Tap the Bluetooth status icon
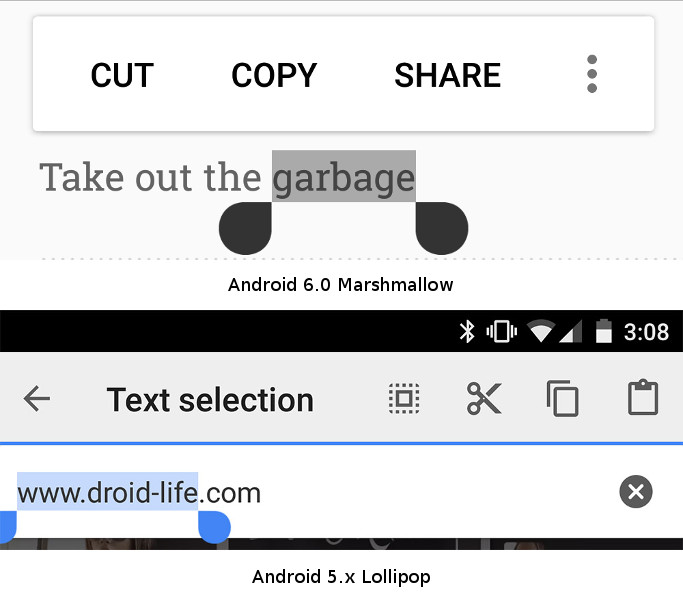Viewport: 683px width, 600px height. click(x=467, y=332)
